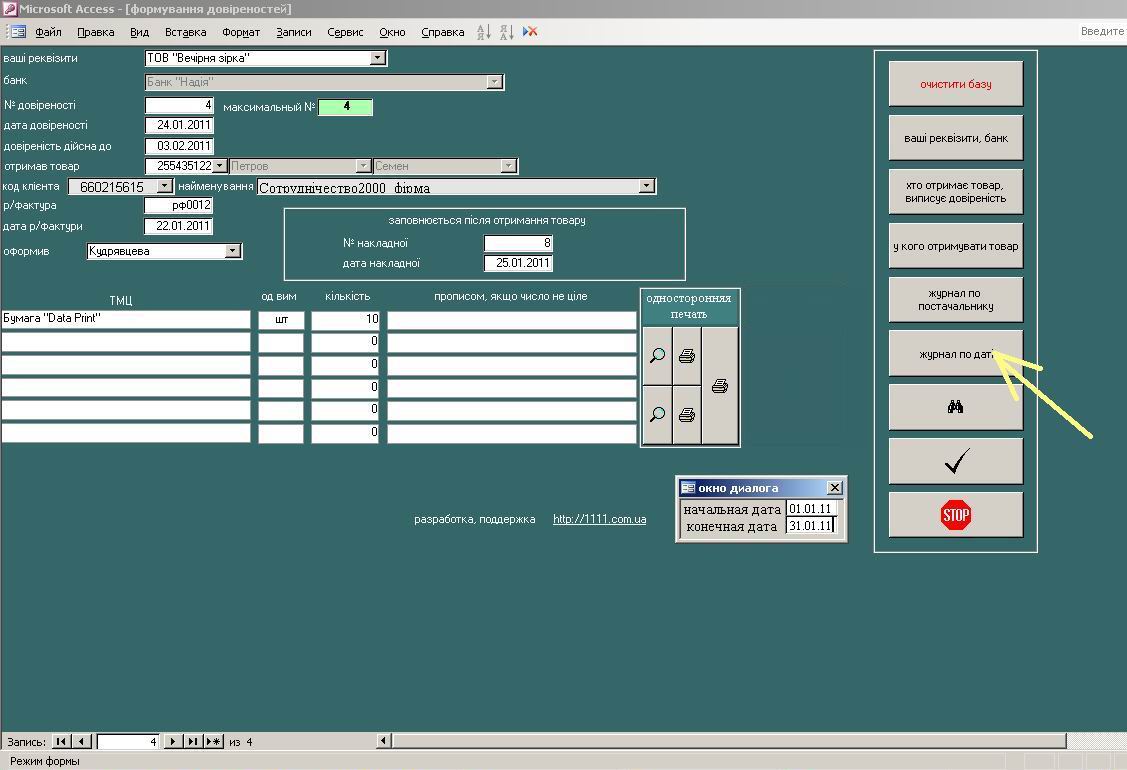Click the кількість field showing 10
This screenshot has height=770, width=1127.
click(x=345, y=320)
